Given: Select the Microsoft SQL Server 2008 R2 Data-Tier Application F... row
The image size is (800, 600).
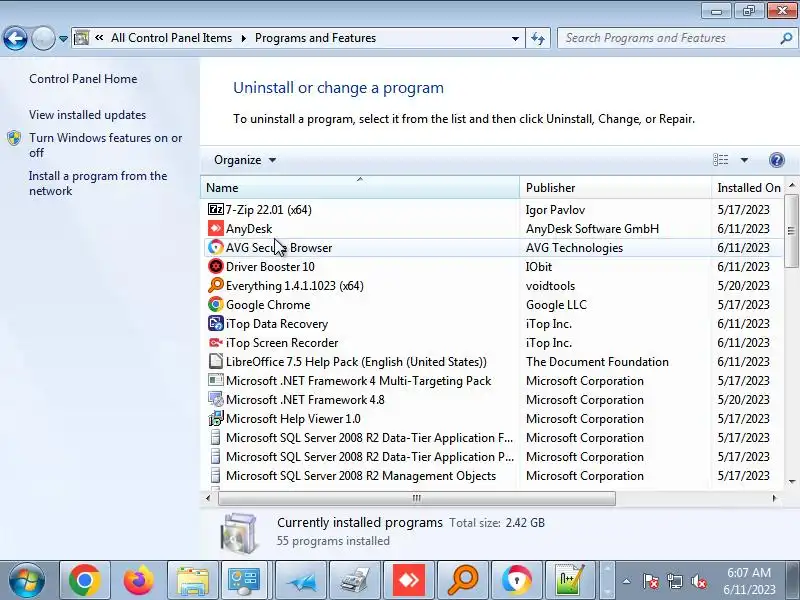Looking at the screenshot, I should tap(492, 438).
